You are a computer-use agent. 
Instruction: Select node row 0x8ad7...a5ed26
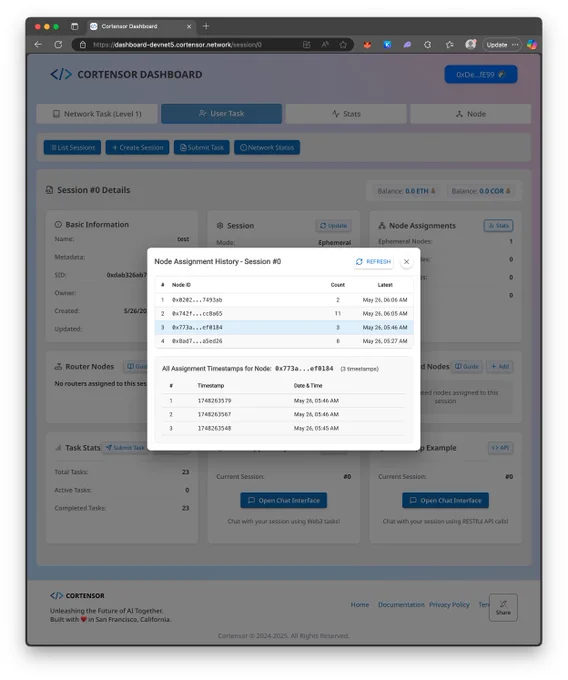pos(284,341)
